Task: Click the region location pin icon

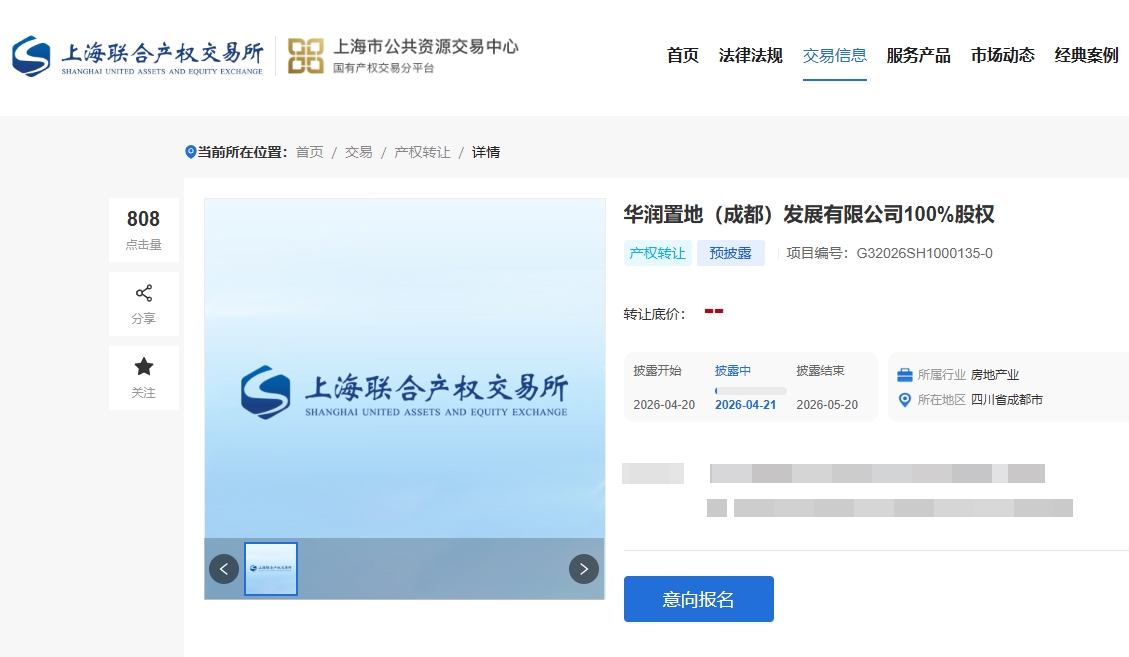Action: tap(905, 400)
